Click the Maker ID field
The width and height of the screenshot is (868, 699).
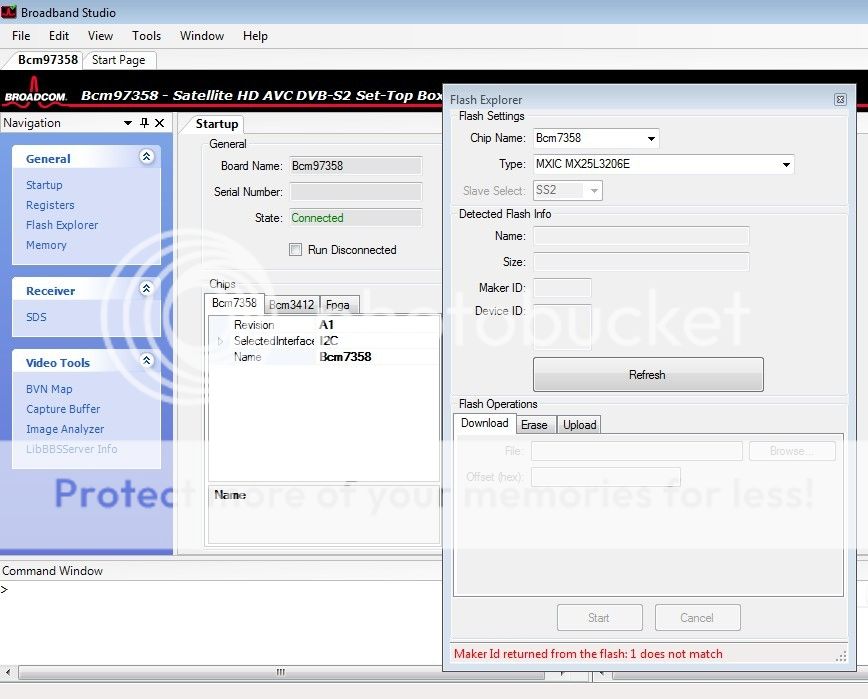562,288
